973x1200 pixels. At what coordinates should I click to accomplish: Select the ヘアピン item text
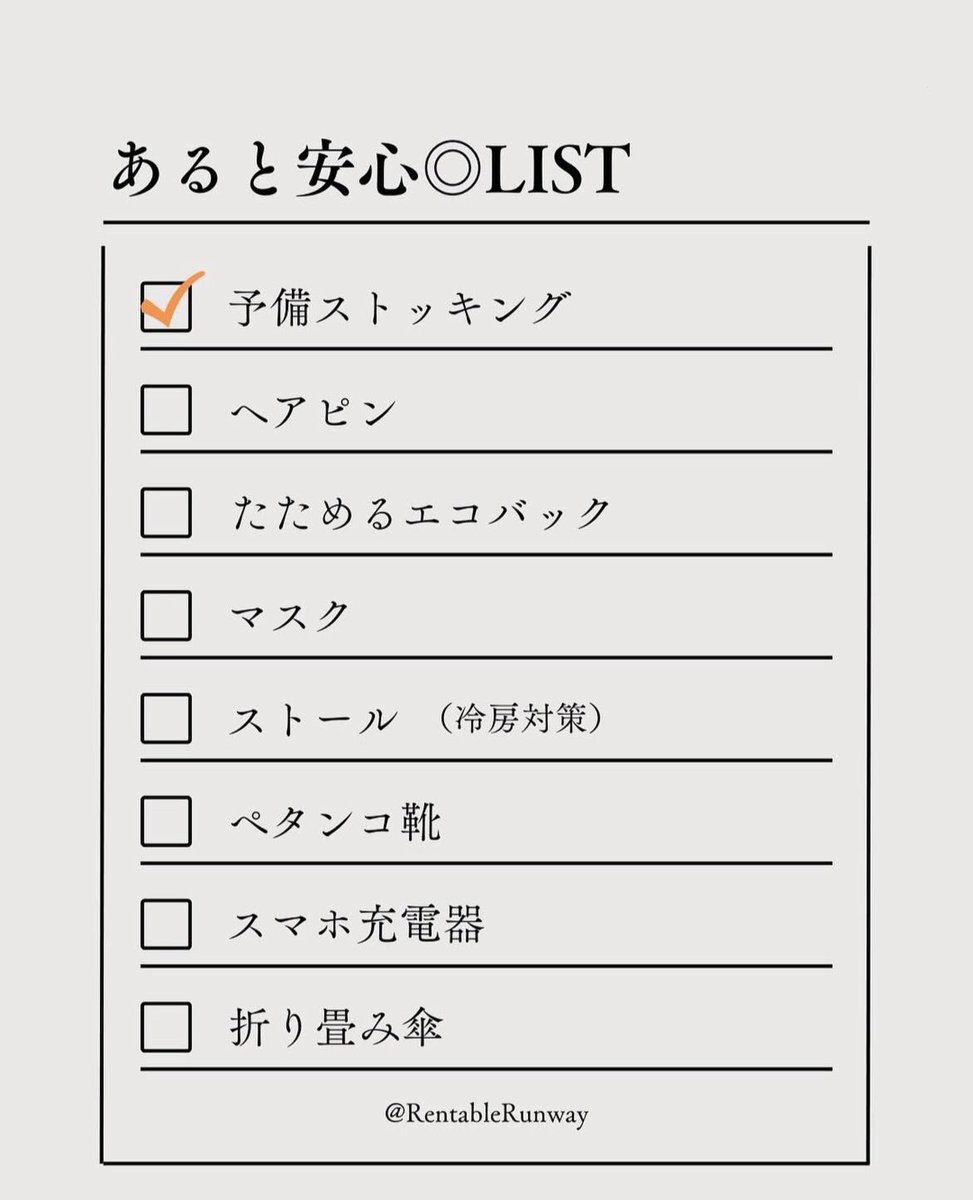313,411
